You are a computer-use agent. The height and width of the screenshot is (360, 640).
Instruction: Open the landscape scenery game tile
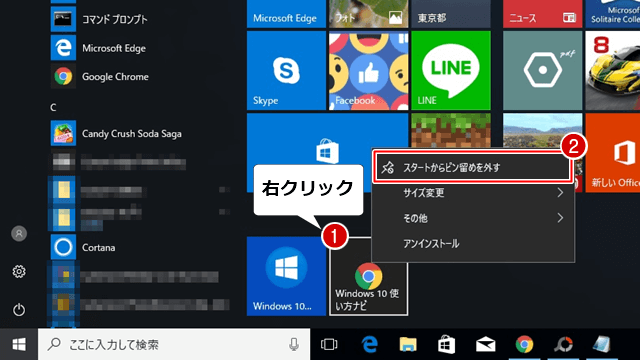click(542, 131)
